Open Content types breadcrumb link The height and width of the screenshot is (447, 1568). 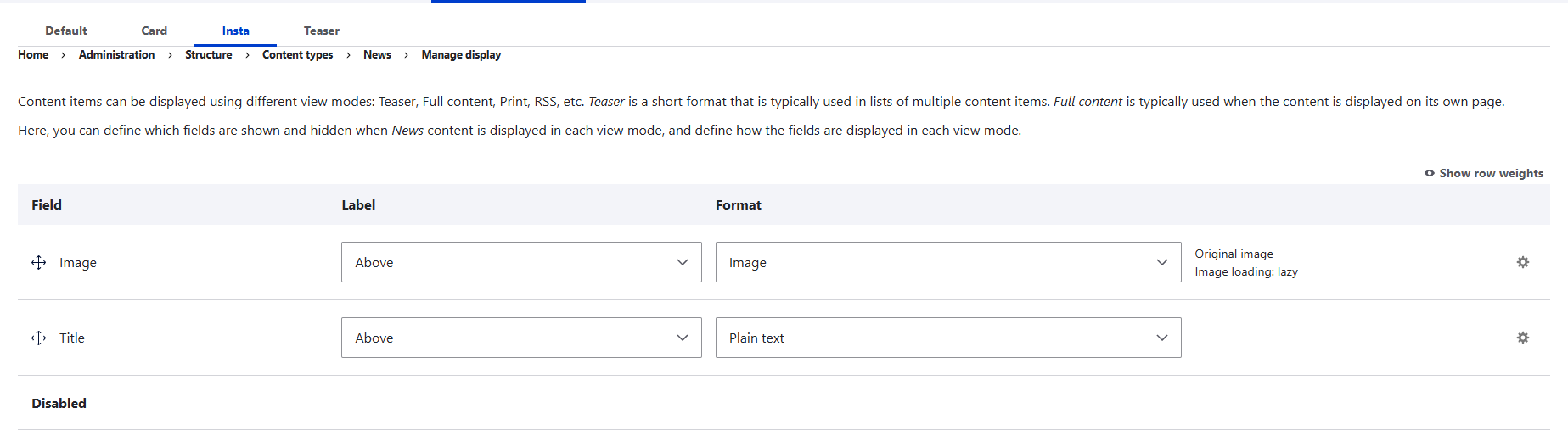[298, 54]
